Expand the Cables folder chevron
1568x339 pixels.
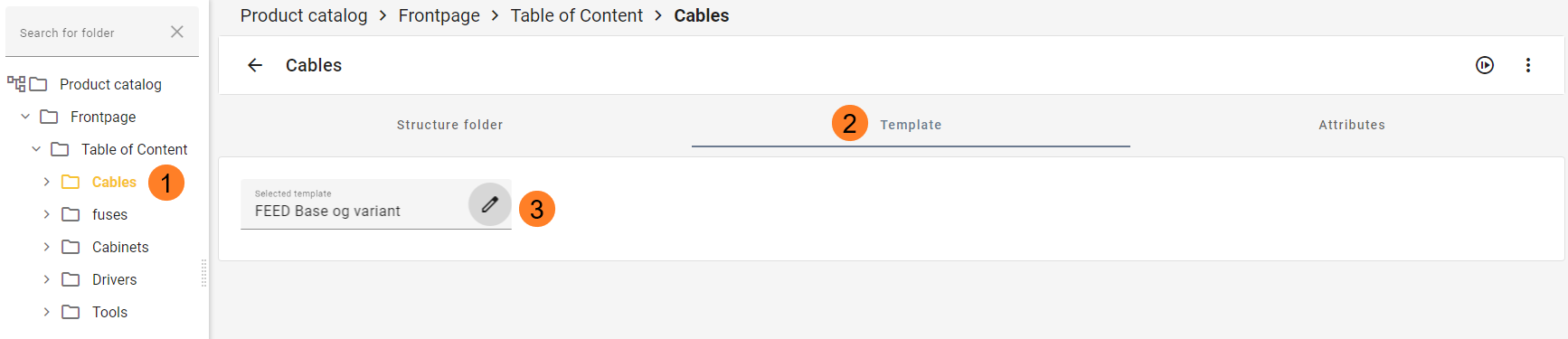(x=46, y=182)
